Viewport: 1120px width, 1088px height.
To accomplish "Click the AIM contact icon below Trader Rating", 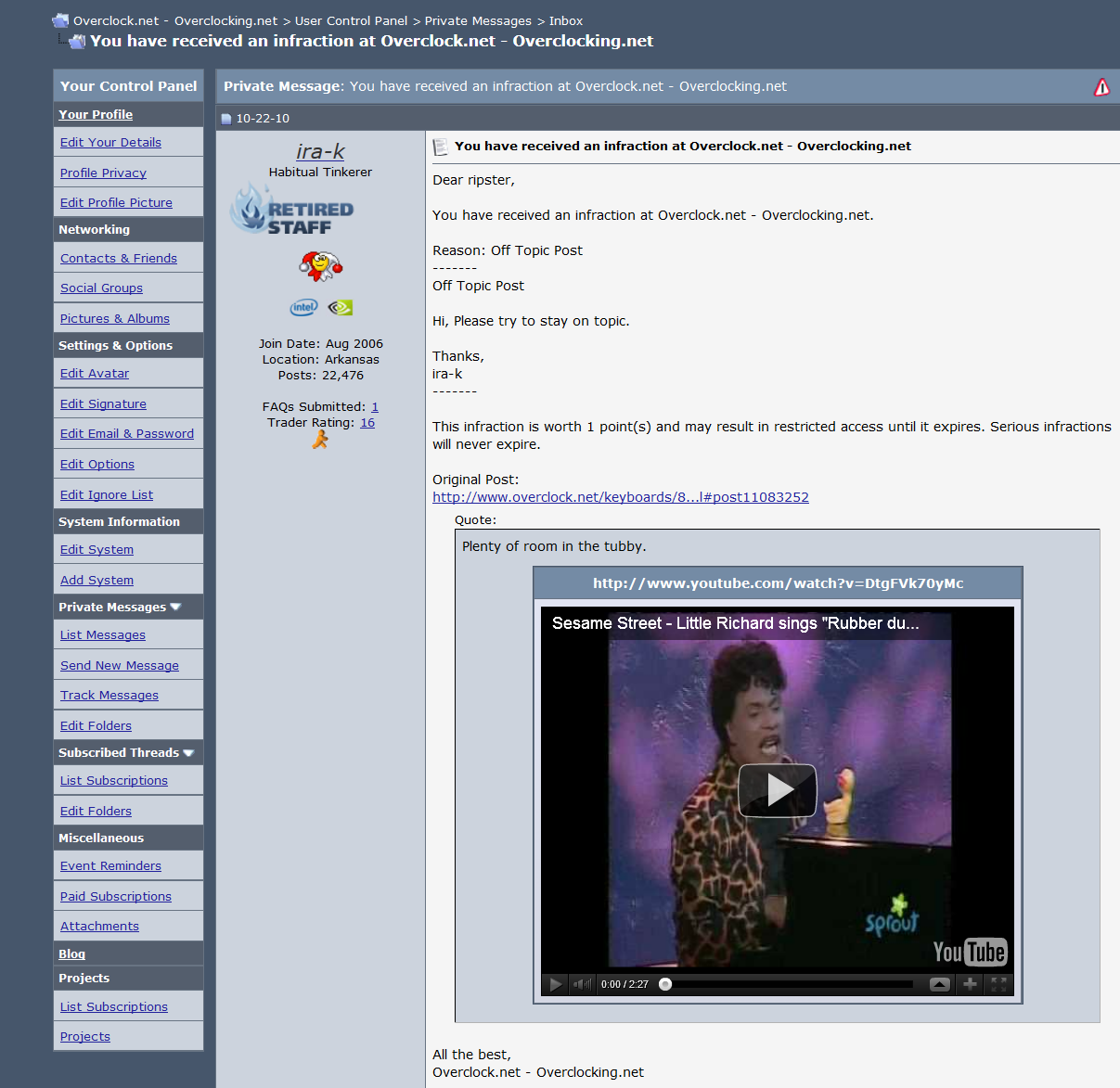I will (x=320, y=439).
